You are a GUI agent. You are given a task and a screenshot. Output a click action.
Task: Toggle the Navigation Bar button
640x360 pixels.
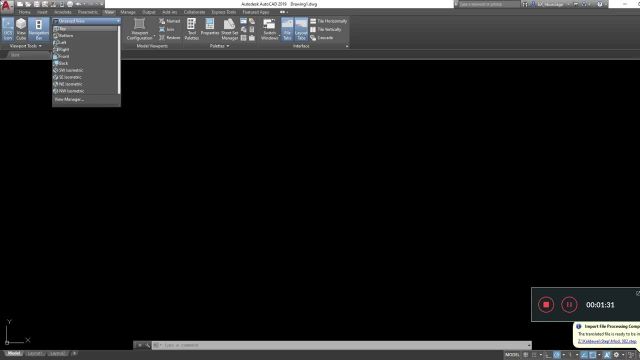click(39, 29)
